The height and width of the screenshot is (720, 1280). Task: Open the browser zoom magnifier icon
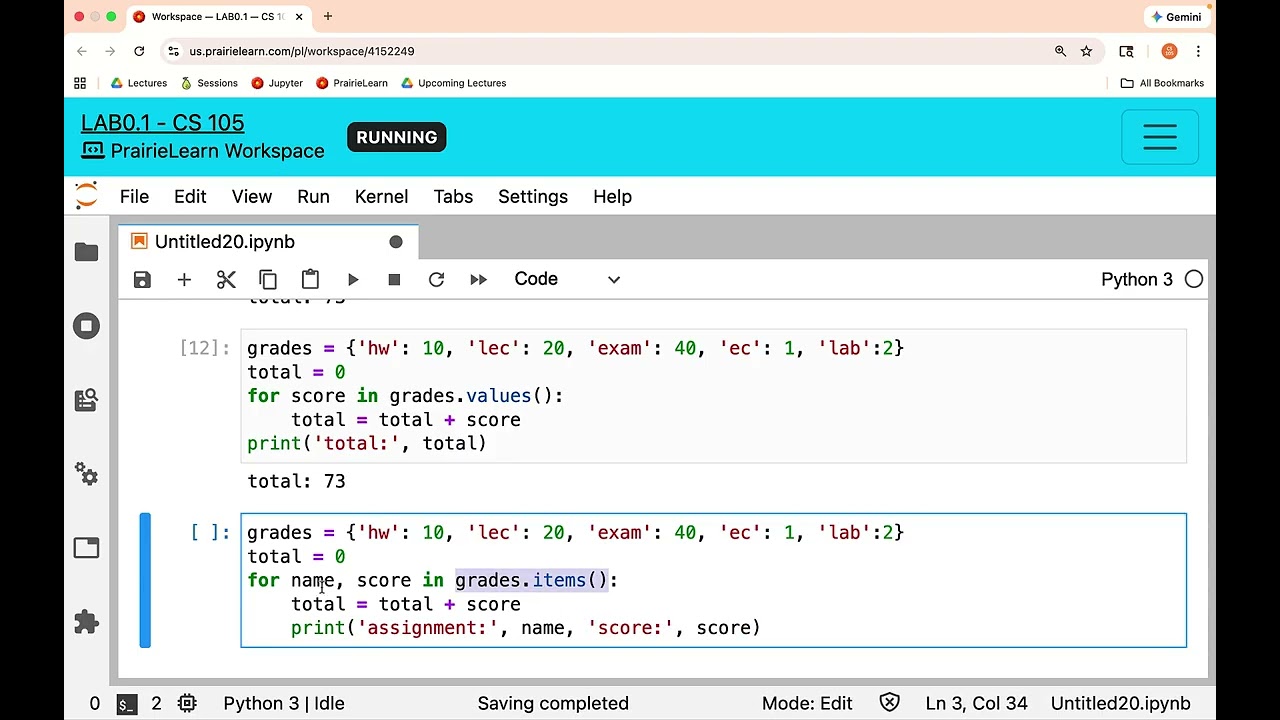[1060, 51]
